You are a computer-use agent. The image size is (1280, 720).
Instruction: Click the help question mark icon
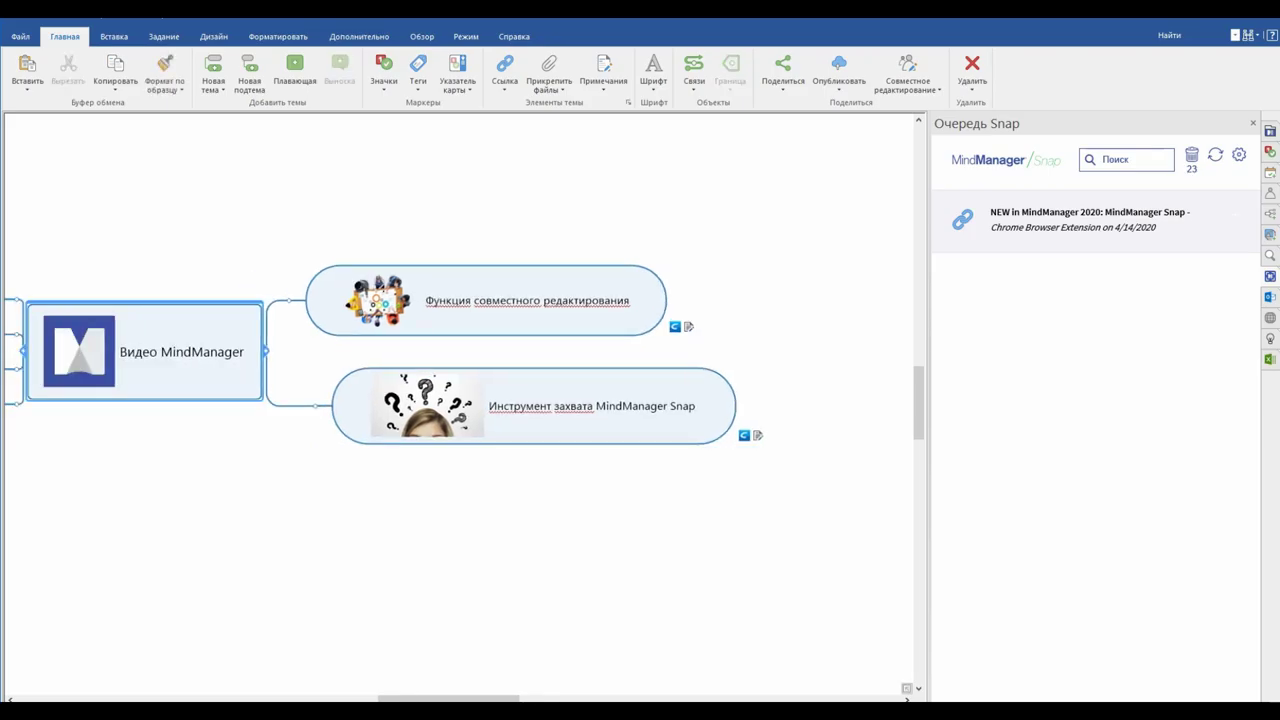pyautogui.click(x=1272, y=35)
